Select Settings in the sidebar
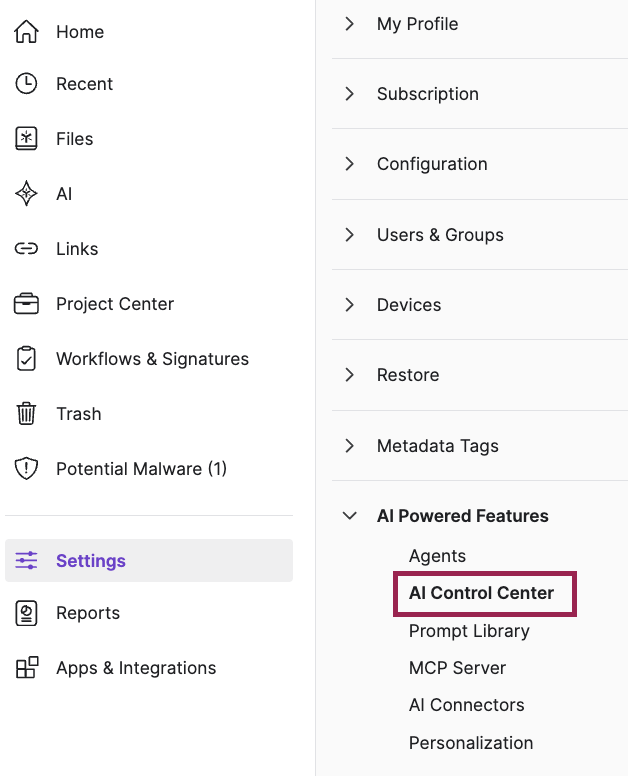 pyautogui.click(x=149, y=561)
